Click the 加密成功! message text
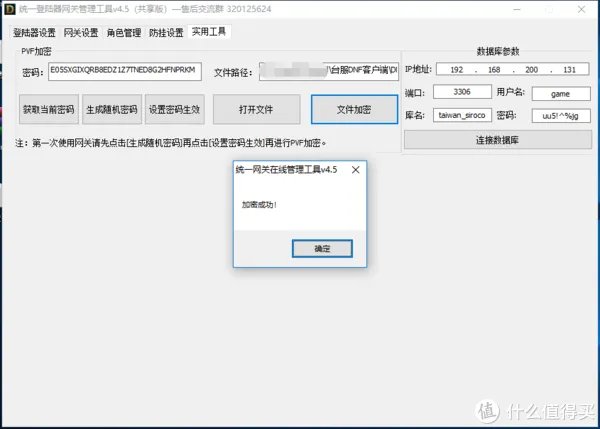The image size is (600, 429). (x=259, y=205)
